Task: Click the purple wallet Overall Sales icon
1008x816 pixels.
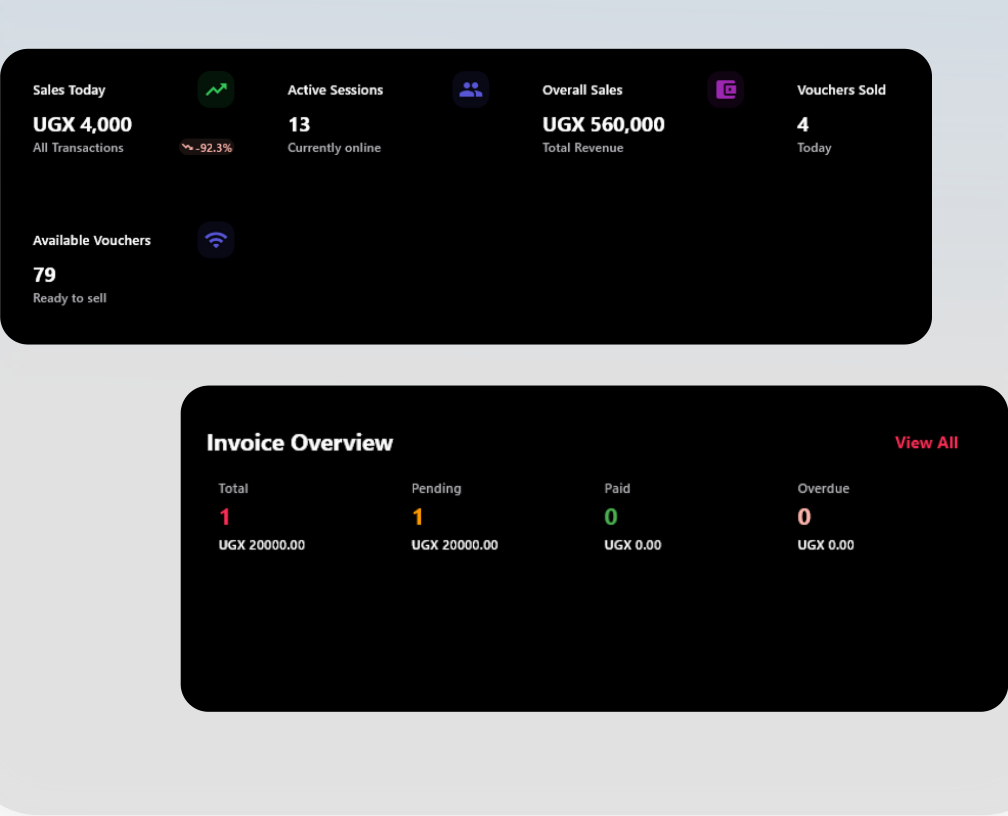Action: click(726, 89)
